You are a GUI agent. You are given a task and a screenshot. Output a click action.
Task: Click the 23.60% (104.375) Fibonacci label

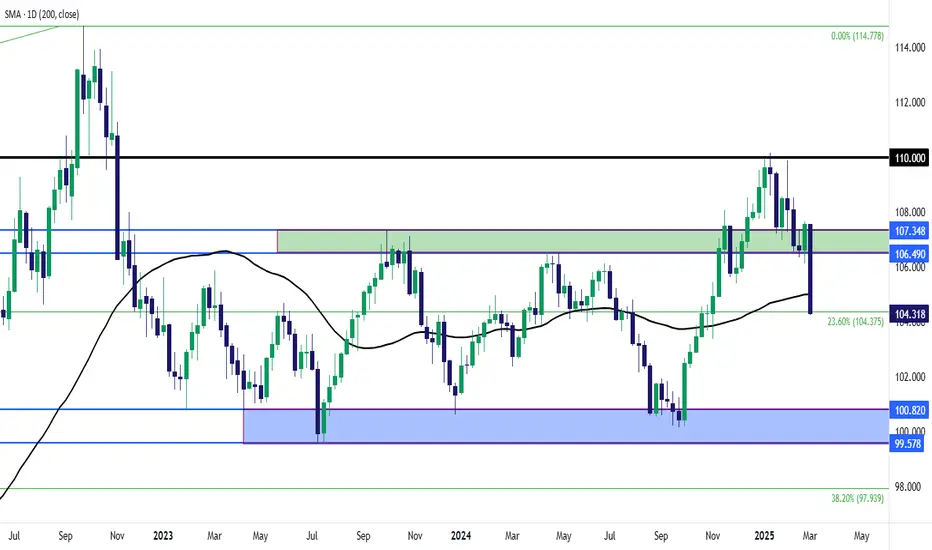tap(855, 322)
